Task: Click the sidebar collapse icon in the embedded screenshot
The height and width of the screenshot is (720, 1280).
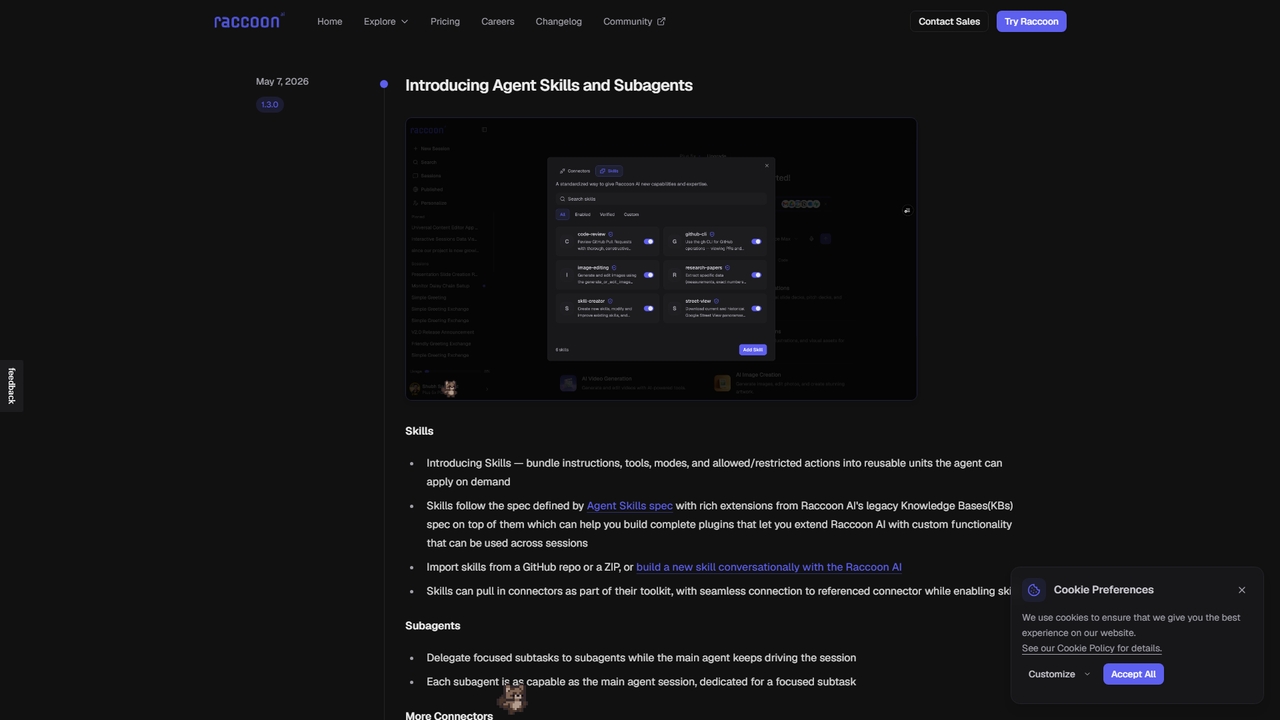Action: click(x=484, y=129)
